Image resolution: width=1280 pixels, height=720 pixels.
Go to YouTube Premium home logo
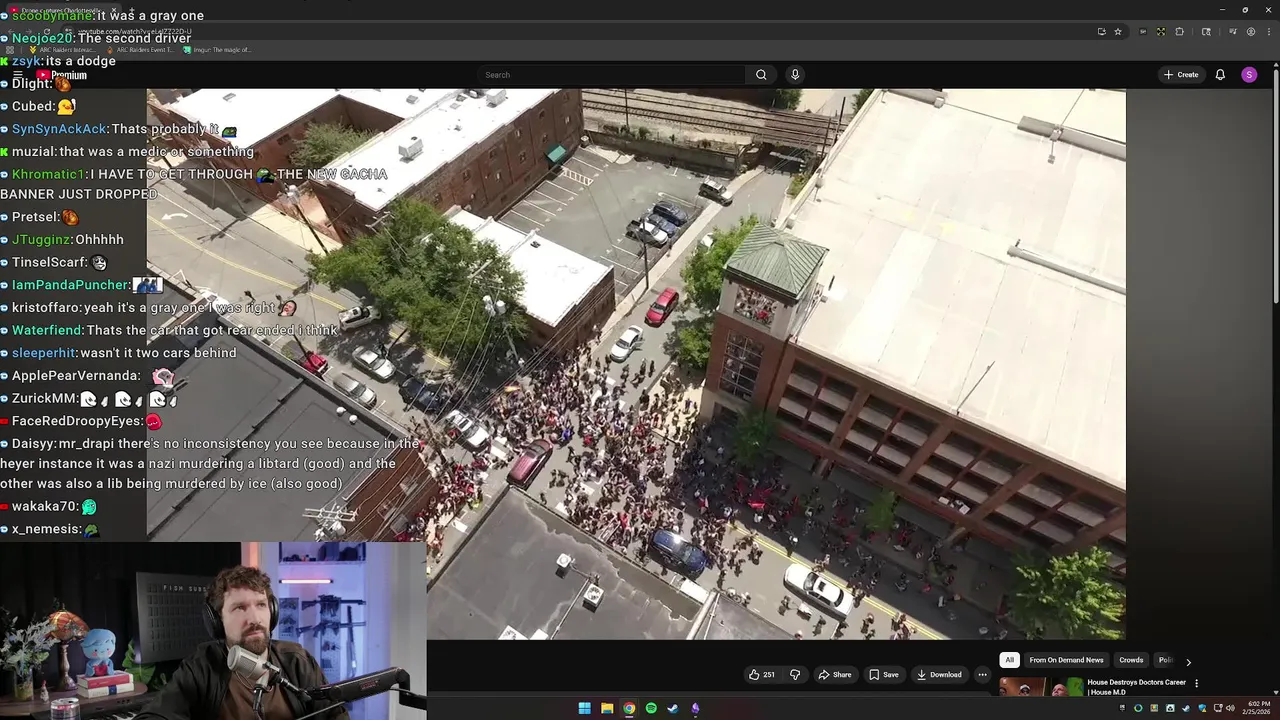tap(62, 75)
